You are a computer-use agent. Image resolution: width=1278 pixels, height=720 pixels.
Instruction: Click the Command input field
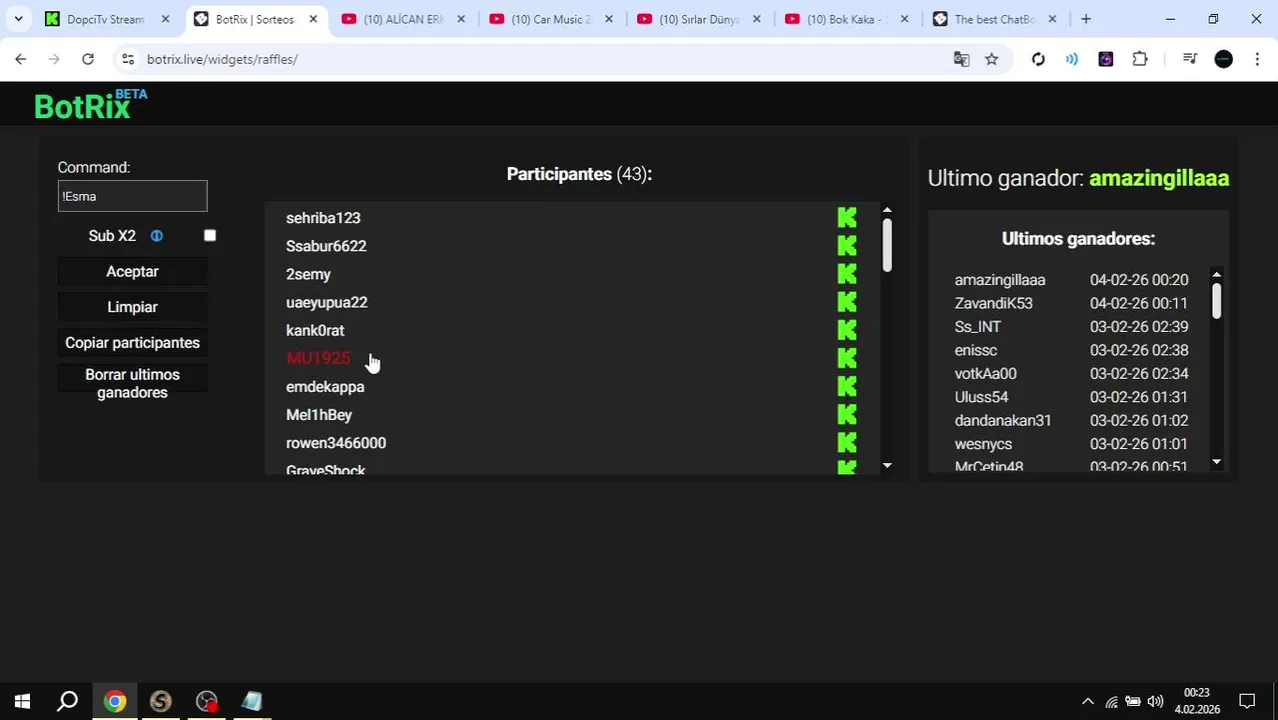pyautogui.click(x=132, y=196)
